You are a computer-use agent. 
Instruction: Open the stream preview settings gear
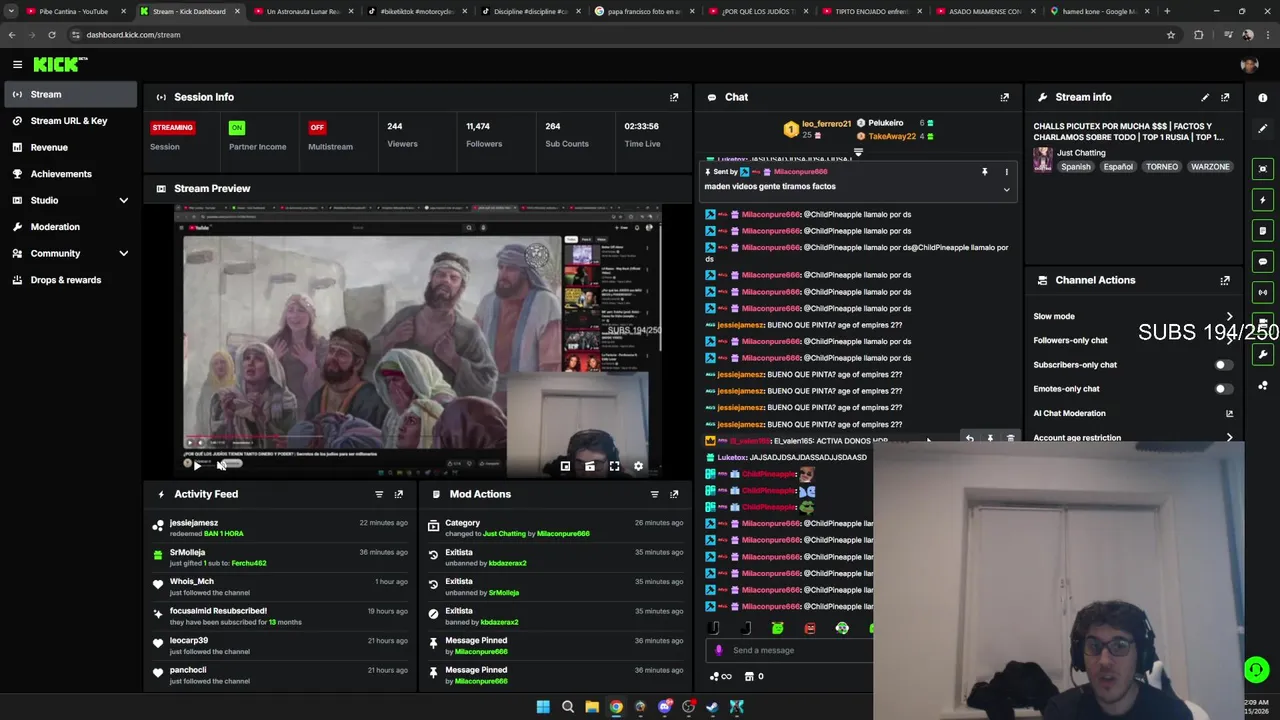(638, 466)
